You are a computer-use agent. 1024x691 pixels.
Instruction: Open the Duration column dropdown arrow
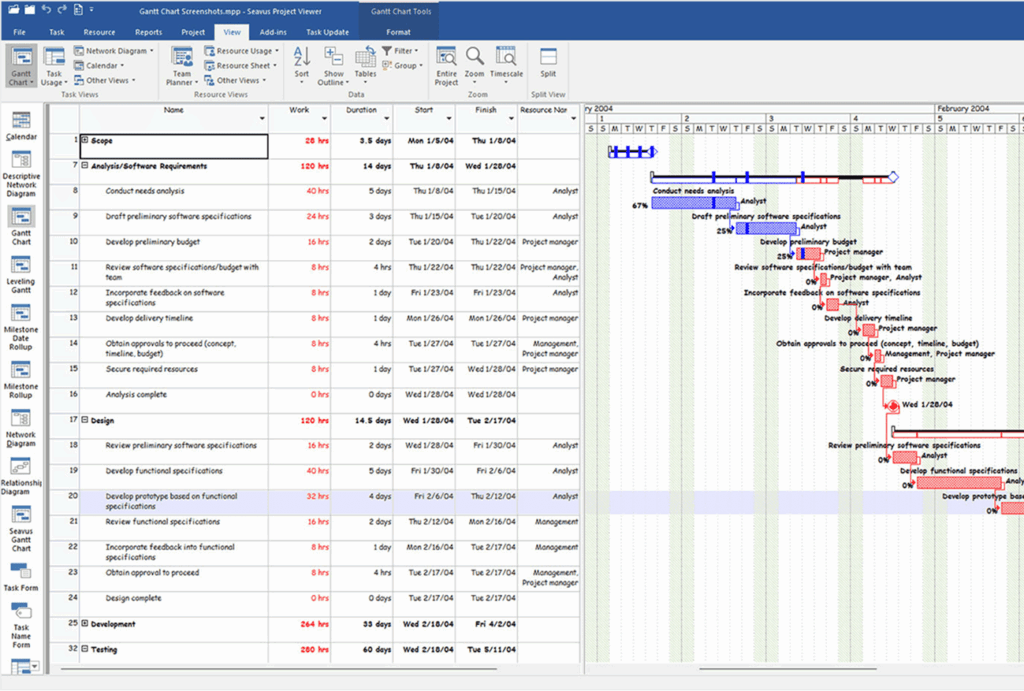[x=387, y=118]
